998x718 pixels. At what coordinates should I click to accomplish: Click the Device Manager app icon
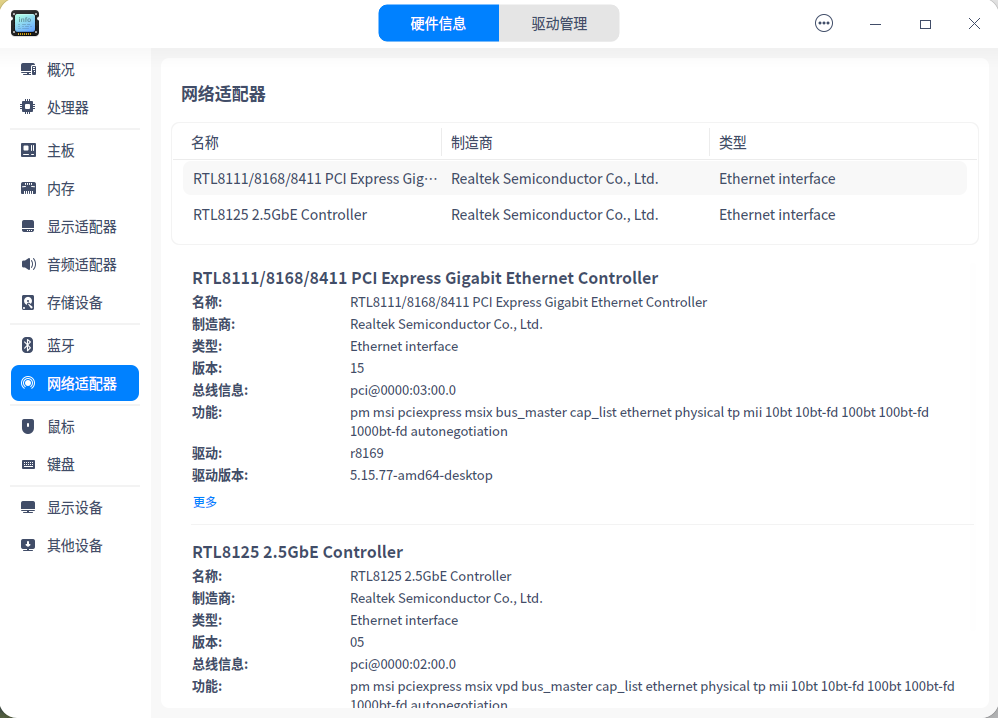(x=25, y=23)
